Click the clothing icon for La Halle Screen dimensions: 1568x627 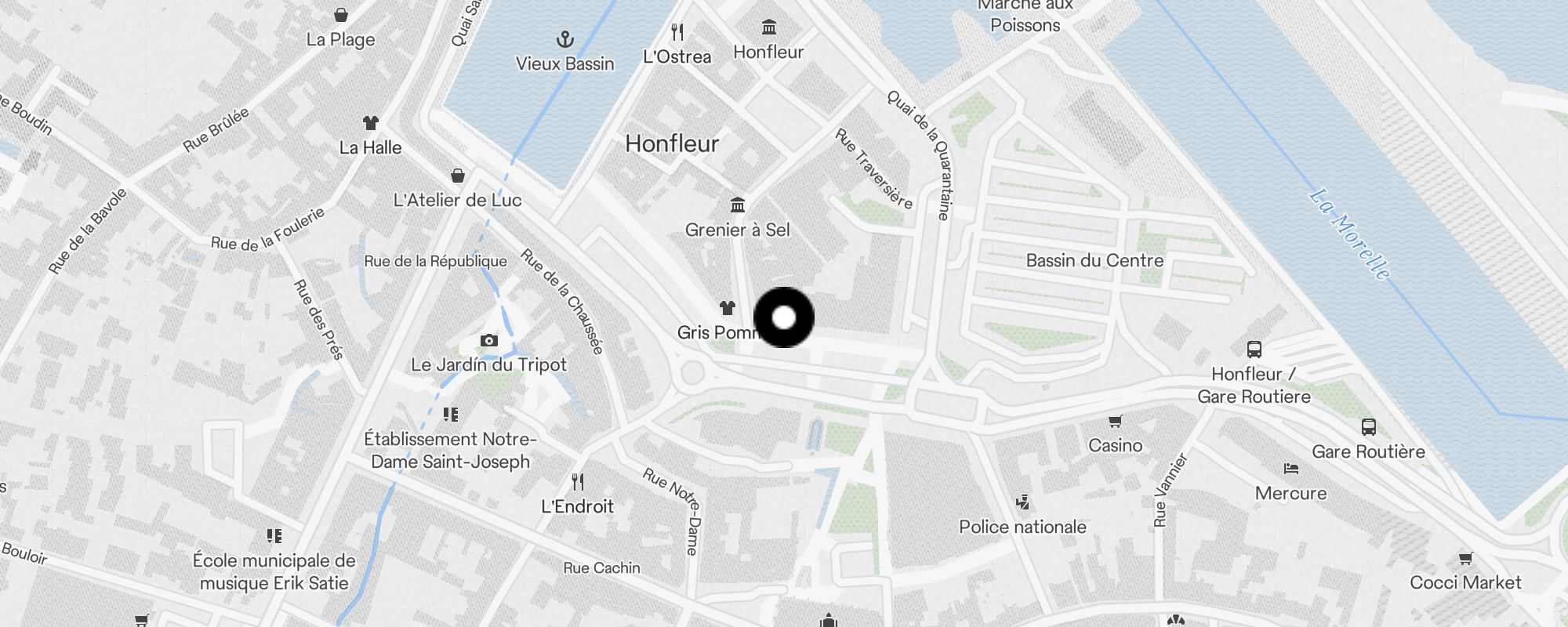tap(371, 123)
